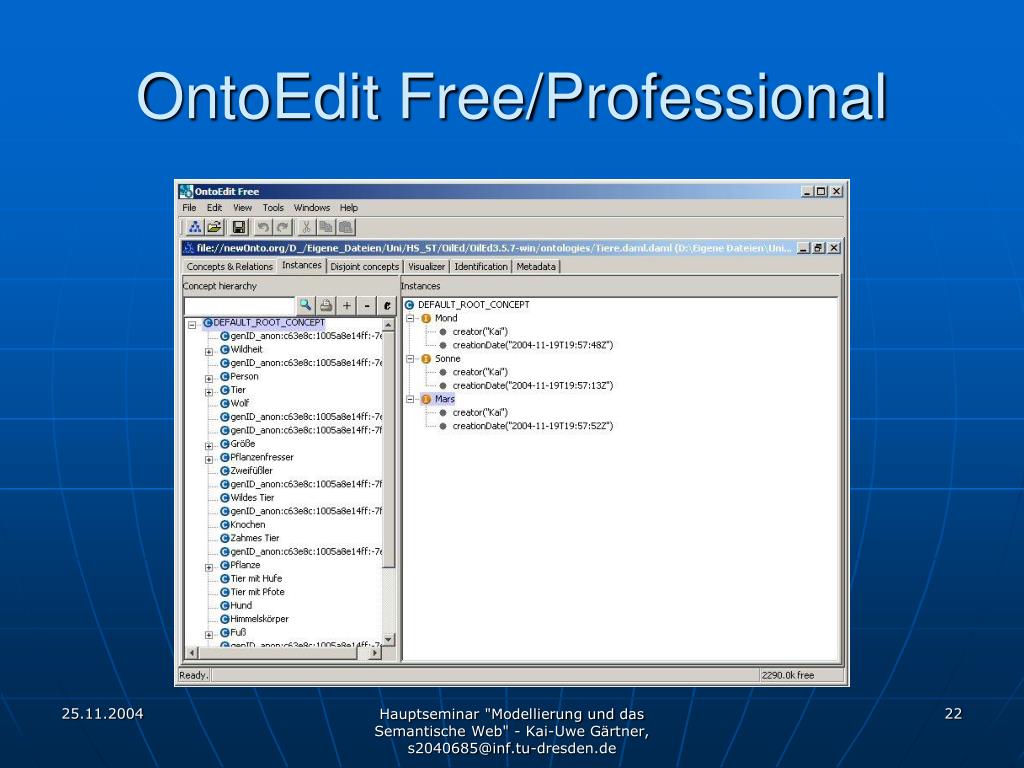Click the print icon in Concept hierarchy
The image size is (1024, 768).
(x=326, y=305)
